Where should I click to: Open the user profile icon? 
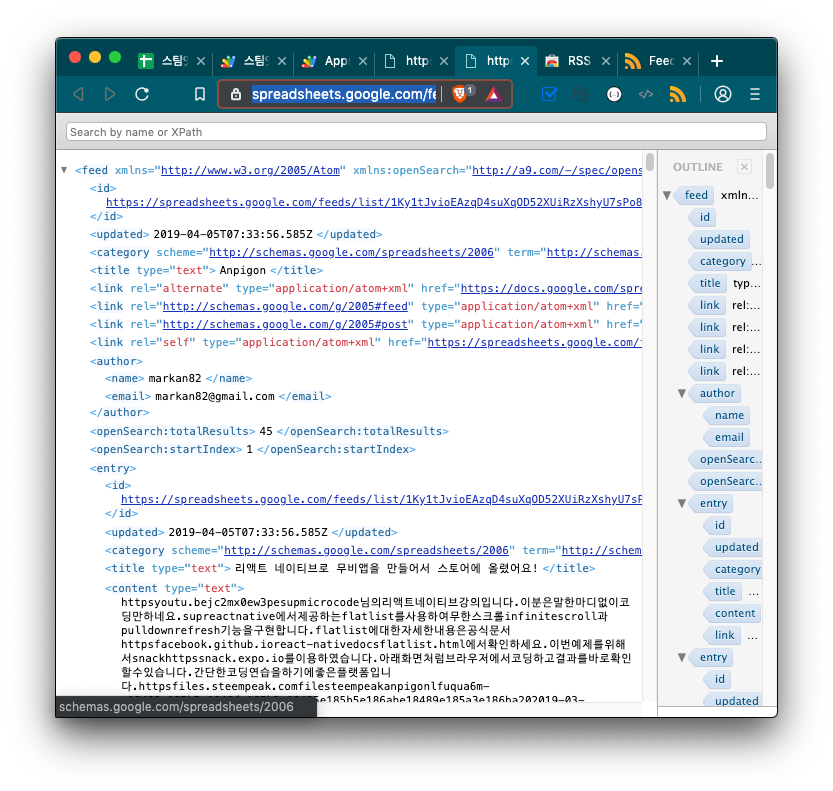pyautogui.click(x=722, y=94)
